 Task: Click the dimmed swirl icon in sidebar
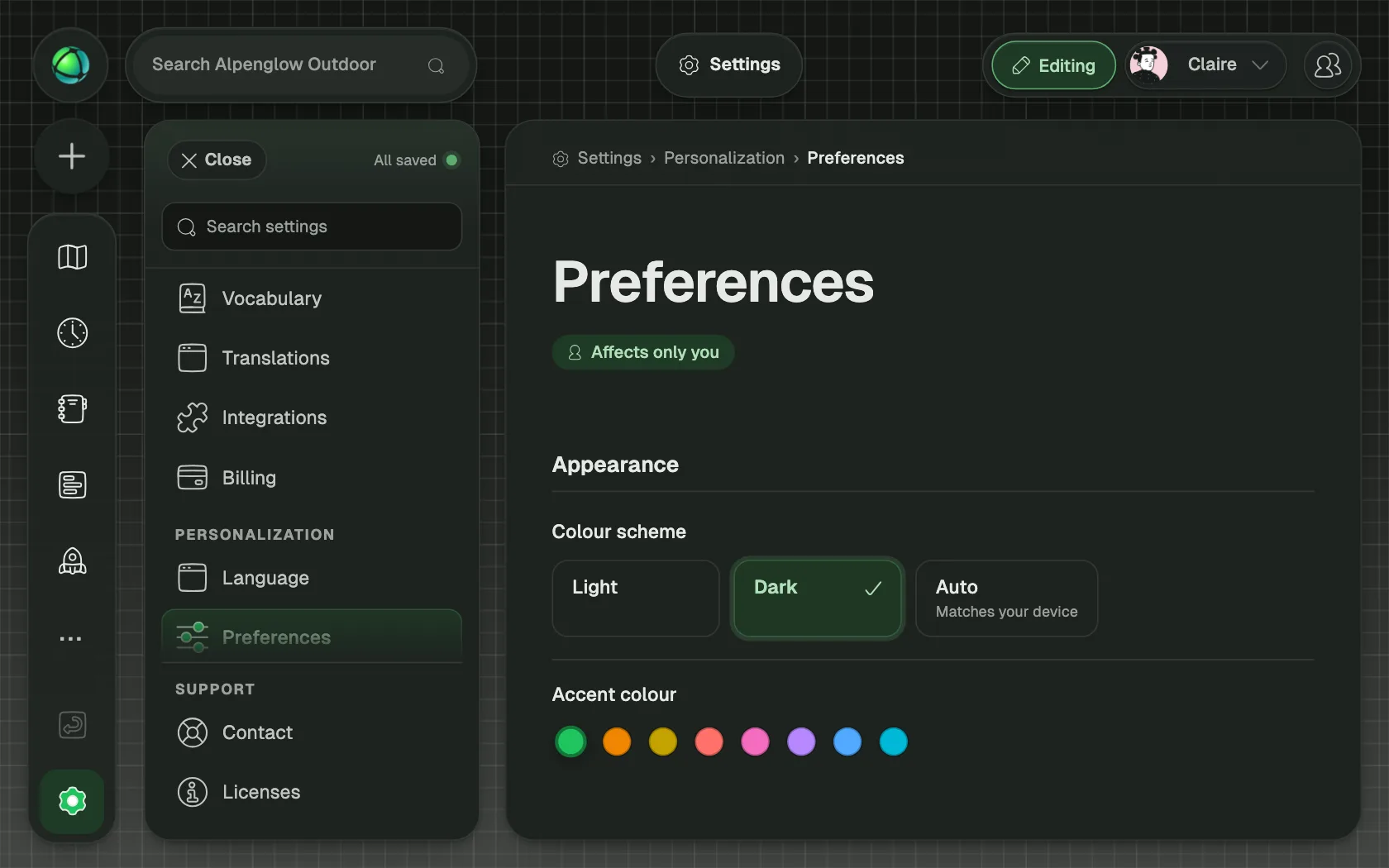(73, 725)
